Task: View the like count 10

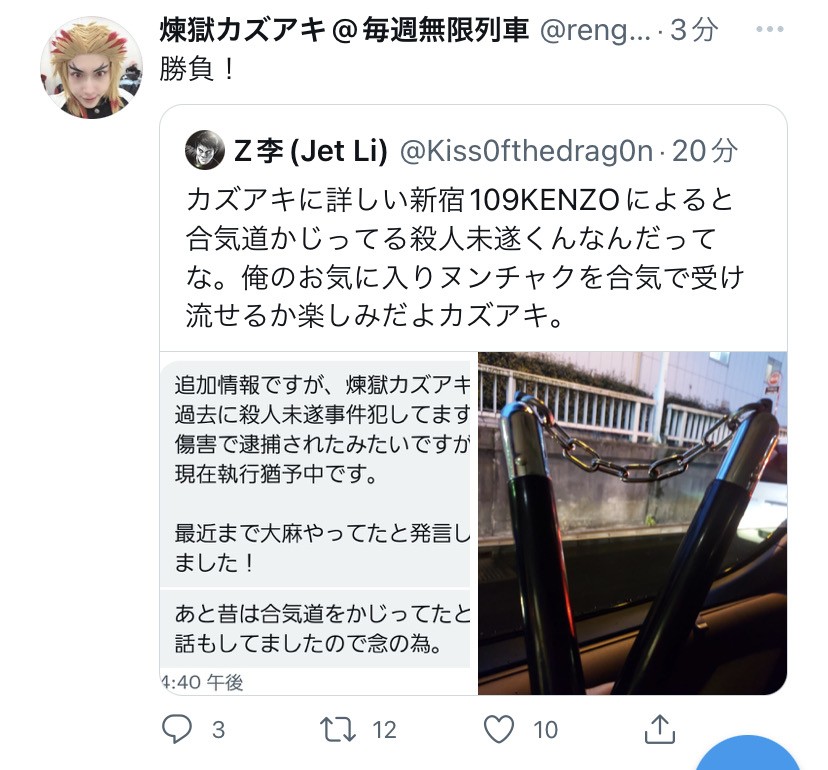Action: (545, 730)
